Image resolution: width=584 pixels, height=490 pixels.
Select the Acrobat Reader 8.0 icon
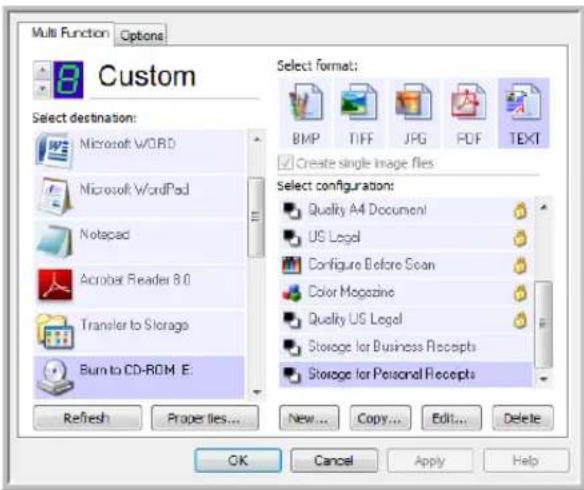(55, 285)
